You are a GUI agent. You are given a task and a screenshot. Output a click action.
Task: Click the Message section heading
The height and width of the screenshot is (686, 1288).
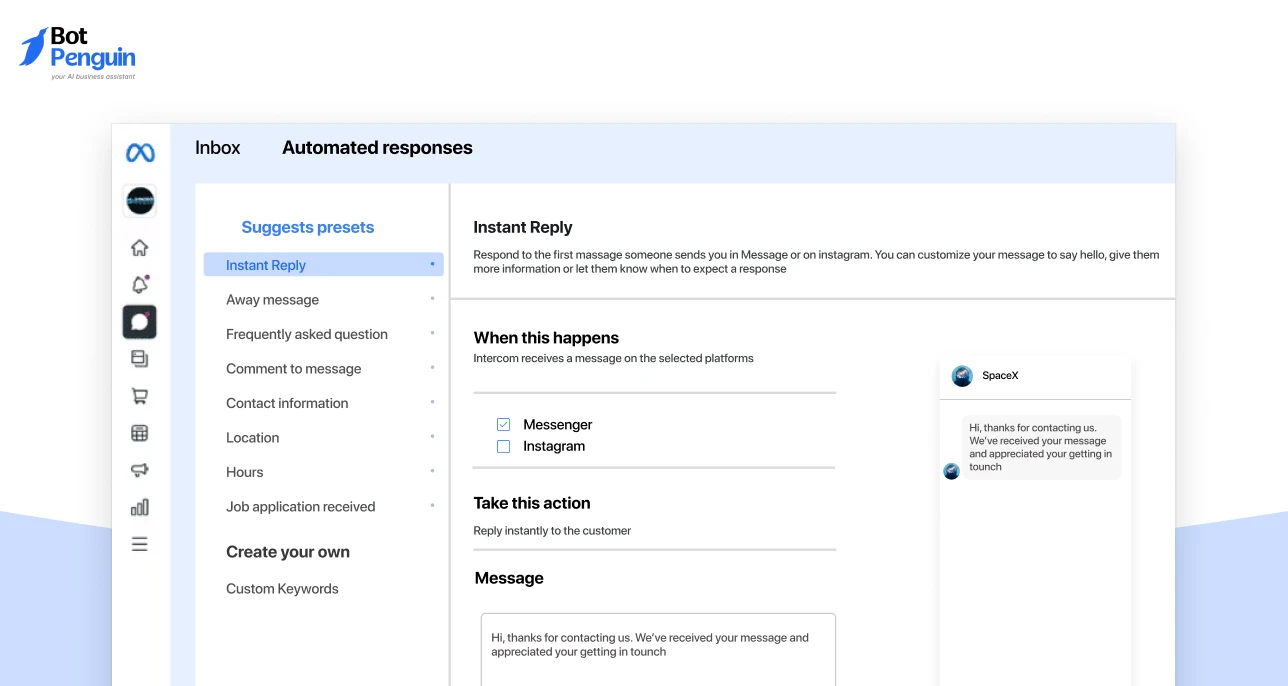click(x=509, y=578)
